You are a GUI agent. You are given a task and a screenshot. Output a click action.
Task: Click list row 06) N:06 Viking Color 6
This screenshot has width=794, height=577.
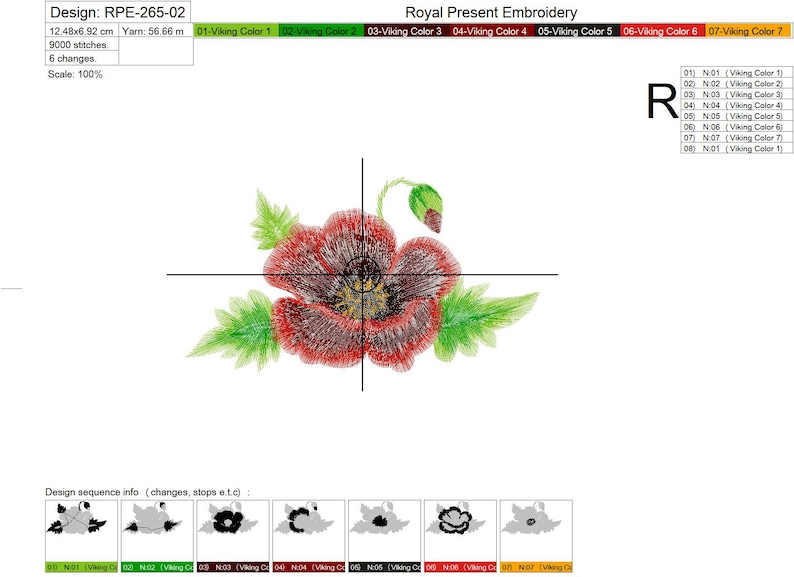tap(736, 127)
